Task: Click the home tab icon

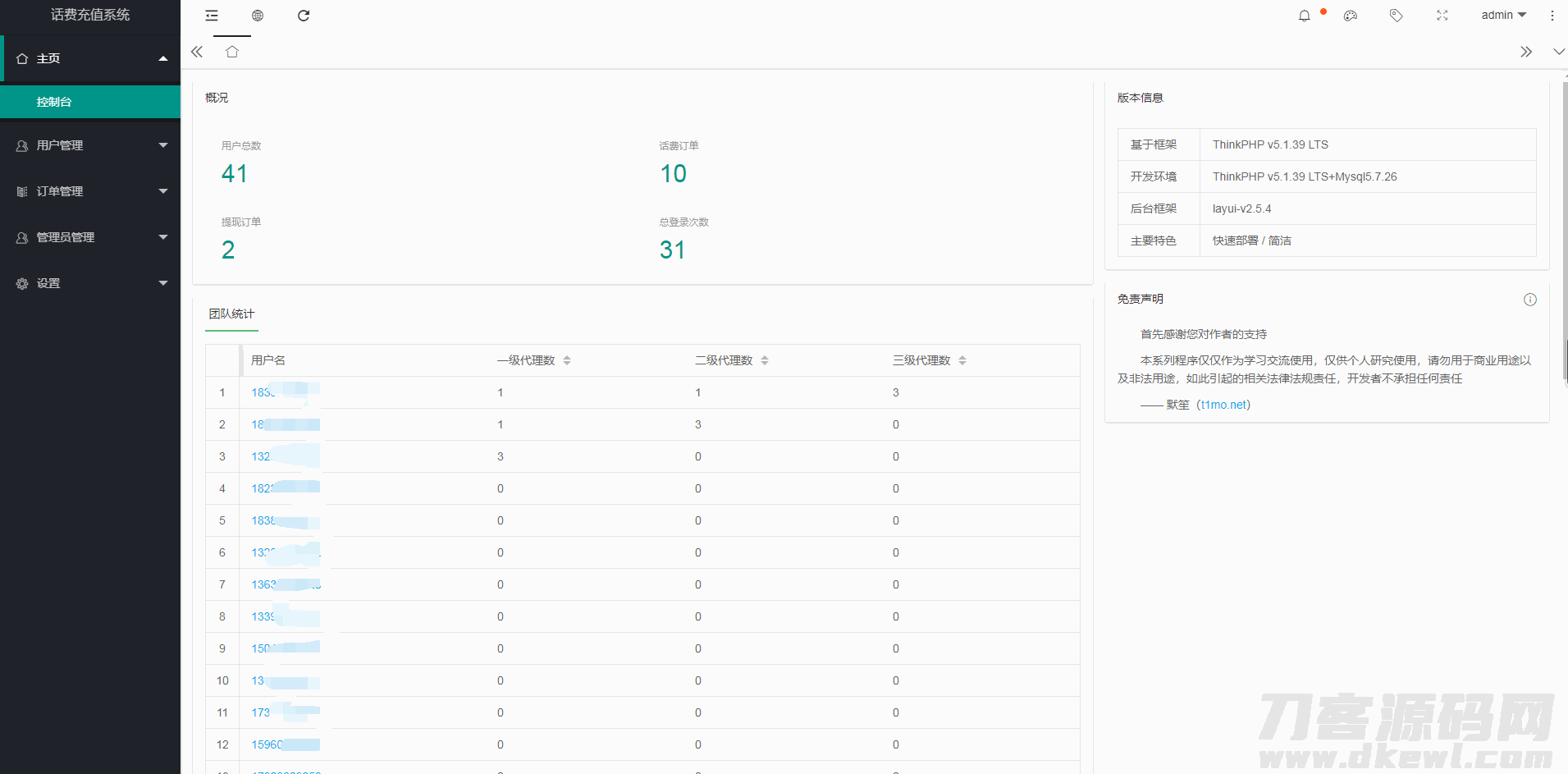Action: [x=232, y=52]
